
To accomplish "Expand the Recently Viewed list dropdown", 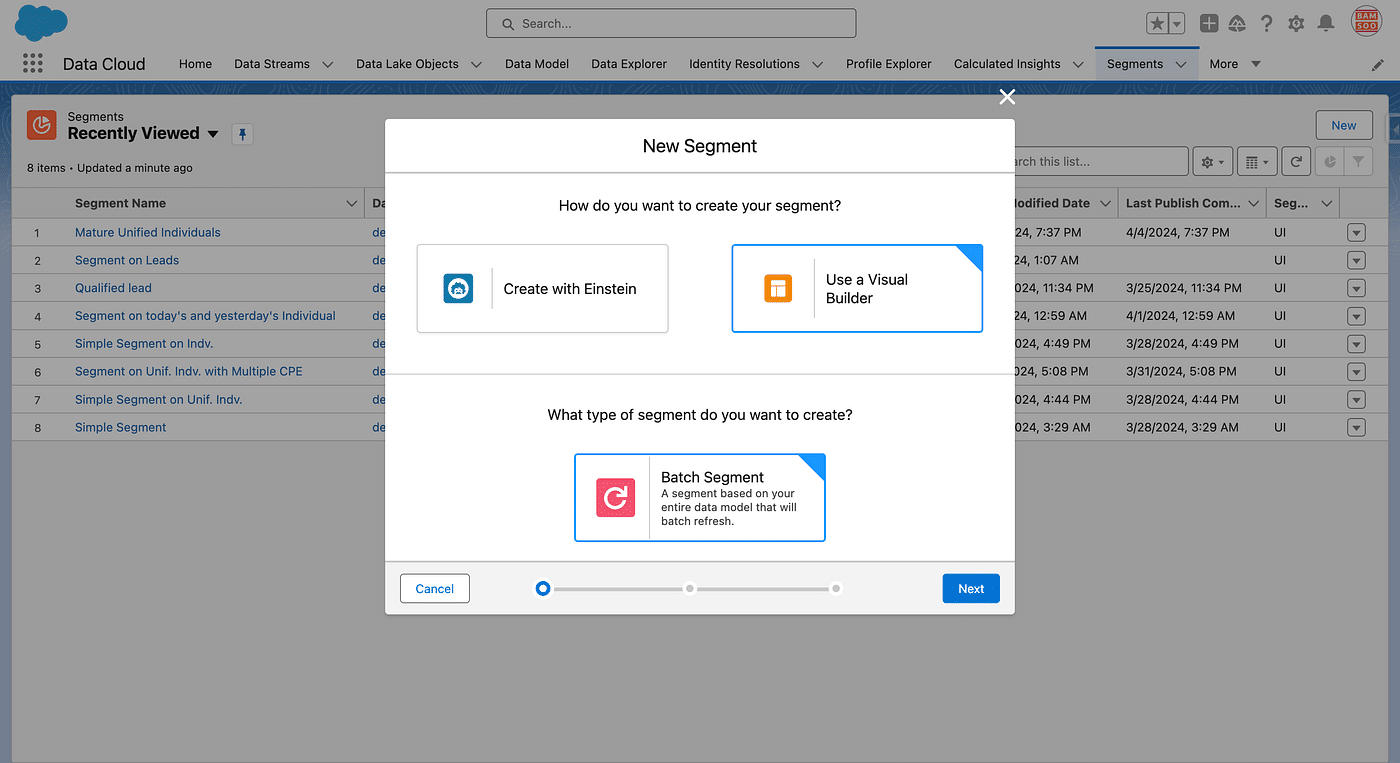I will pyautogui.click(x=212, y=134).
